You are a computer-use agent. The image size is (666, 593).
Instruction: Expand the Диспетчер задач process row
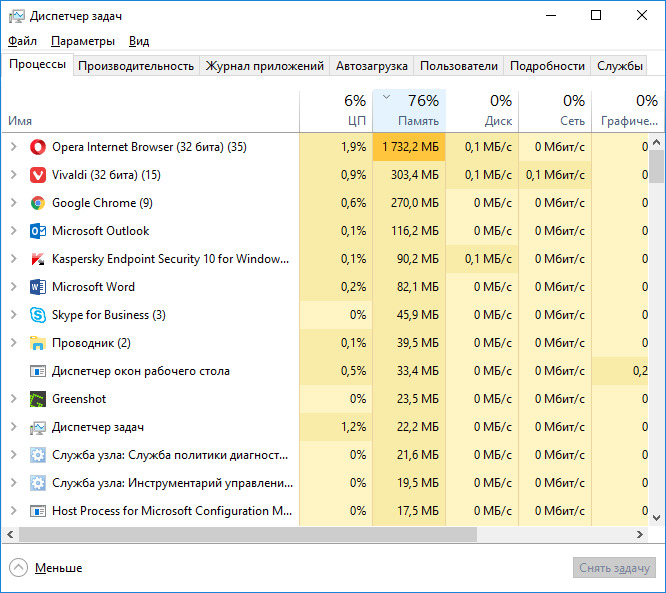(14, 427)
